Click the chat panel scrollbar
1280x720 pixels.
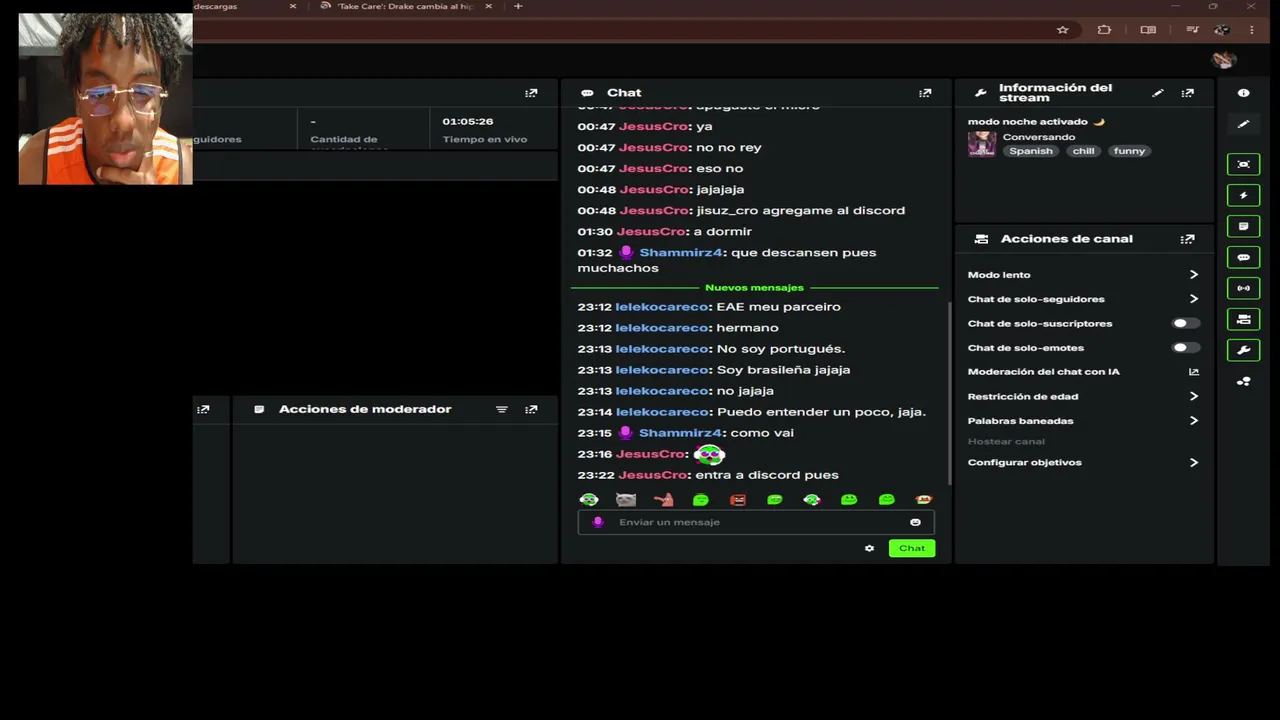[949, 392]
